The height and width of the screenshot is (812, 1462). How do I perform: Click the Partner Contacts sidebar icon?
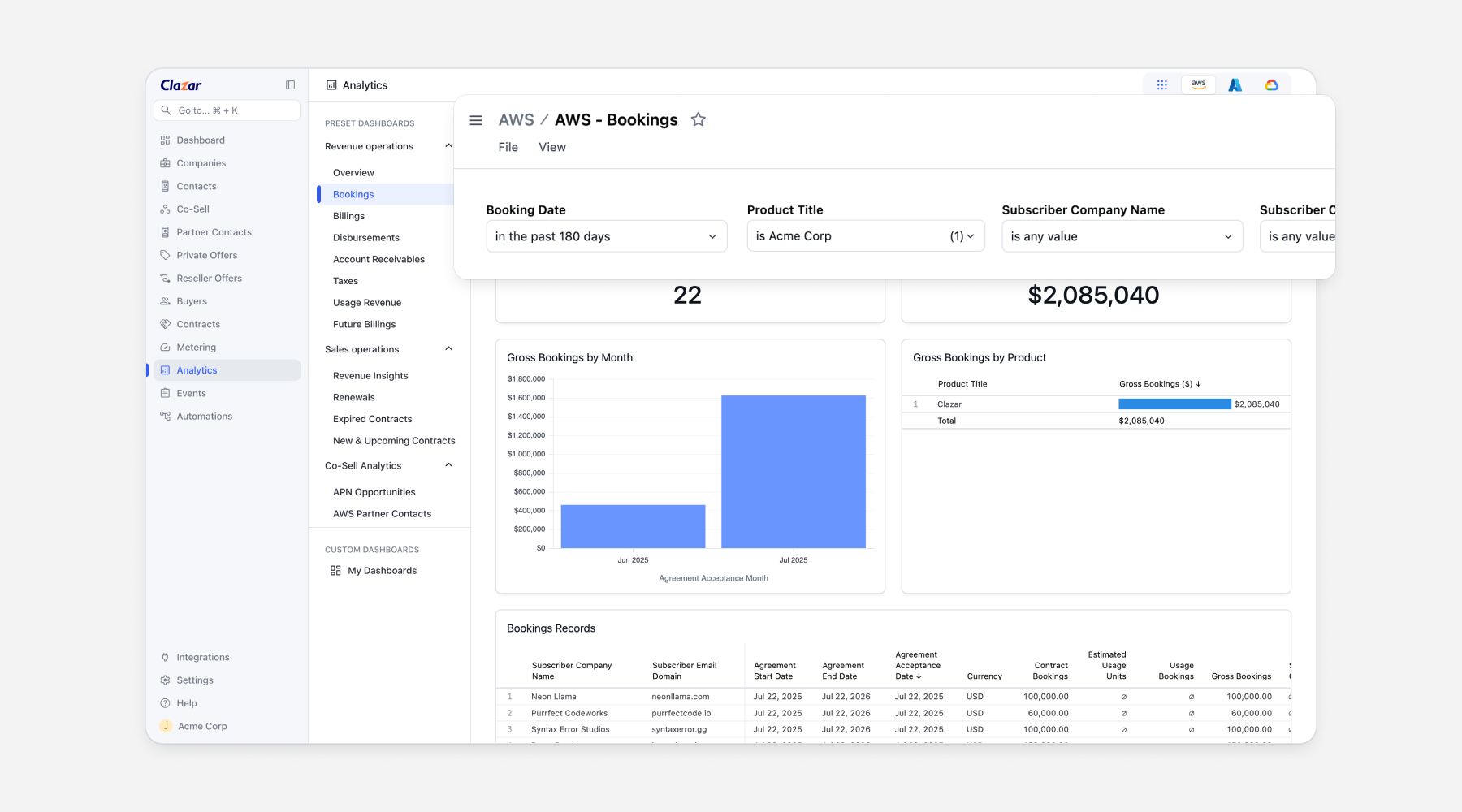165,232
